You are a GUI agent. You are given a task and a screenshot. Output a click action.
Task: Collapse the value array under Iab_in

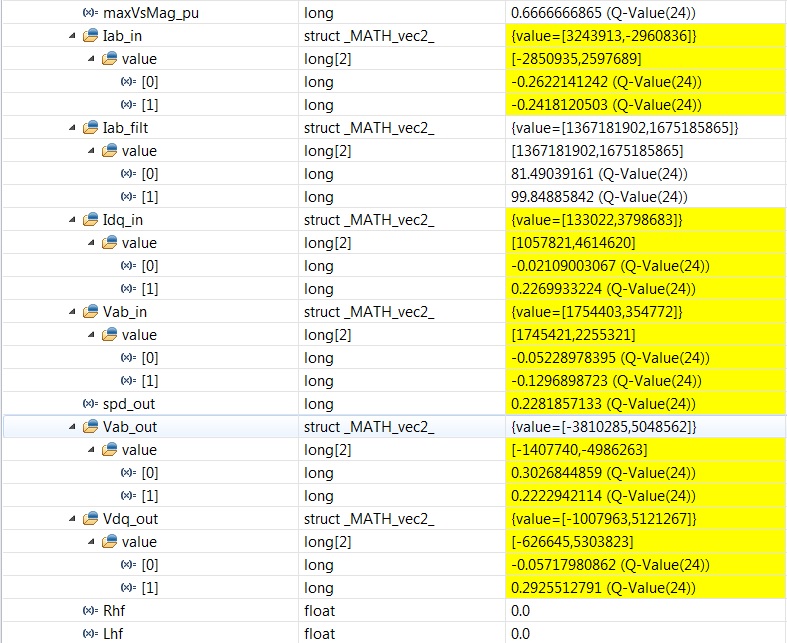click(91, 59)
